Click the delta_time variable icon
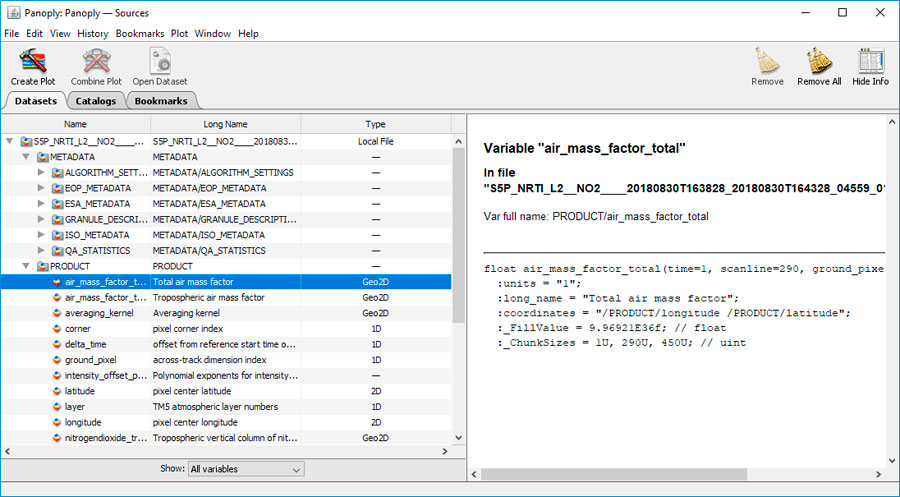 coord(57,344)
